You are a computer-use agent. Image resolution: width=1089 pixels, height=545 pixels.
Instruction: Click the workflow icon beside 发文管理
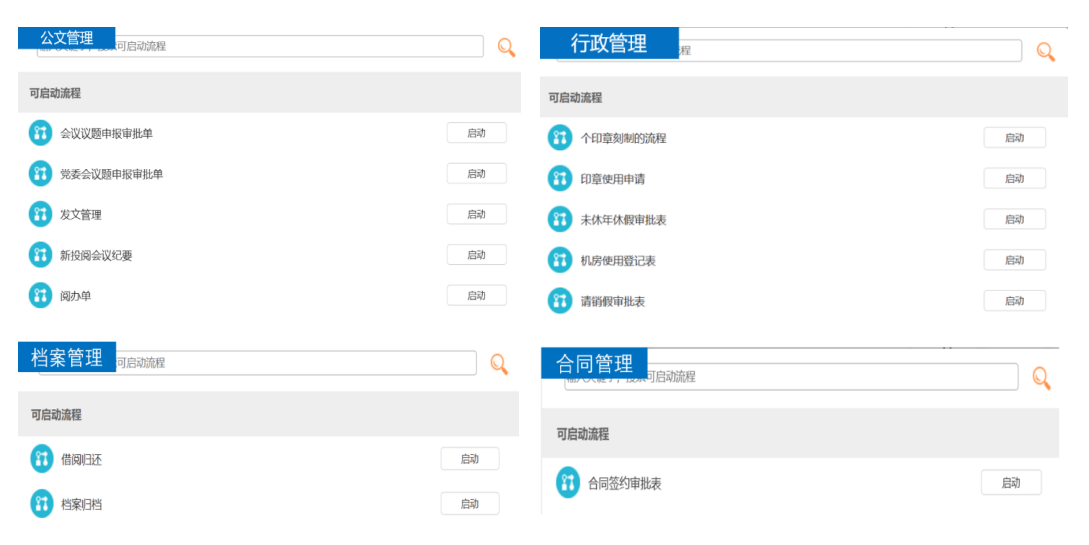[40, 214]
